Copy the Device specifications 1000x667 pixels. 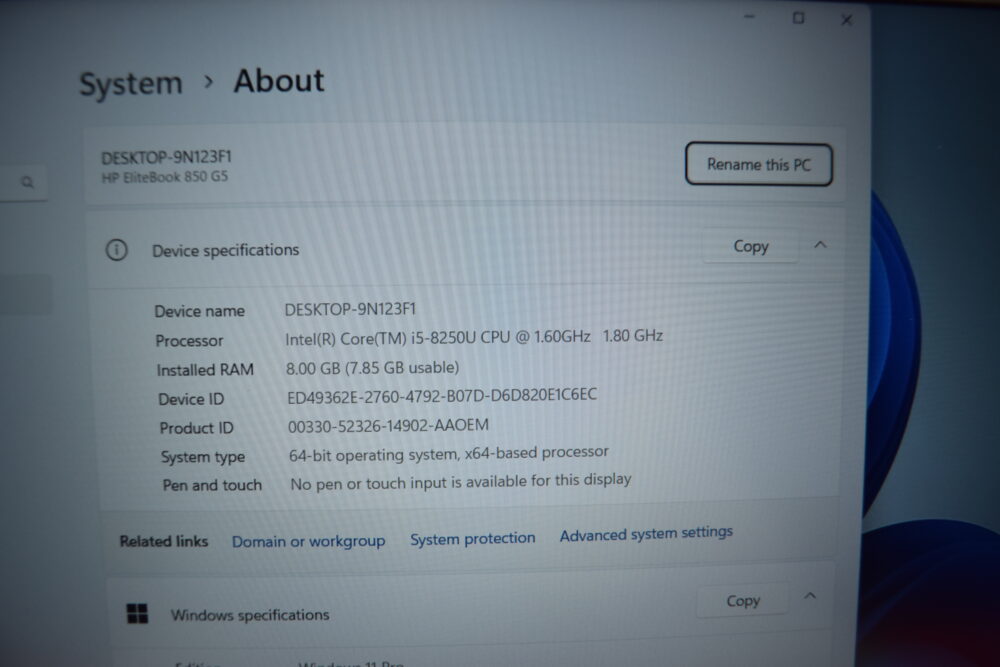tap(751, 246)
